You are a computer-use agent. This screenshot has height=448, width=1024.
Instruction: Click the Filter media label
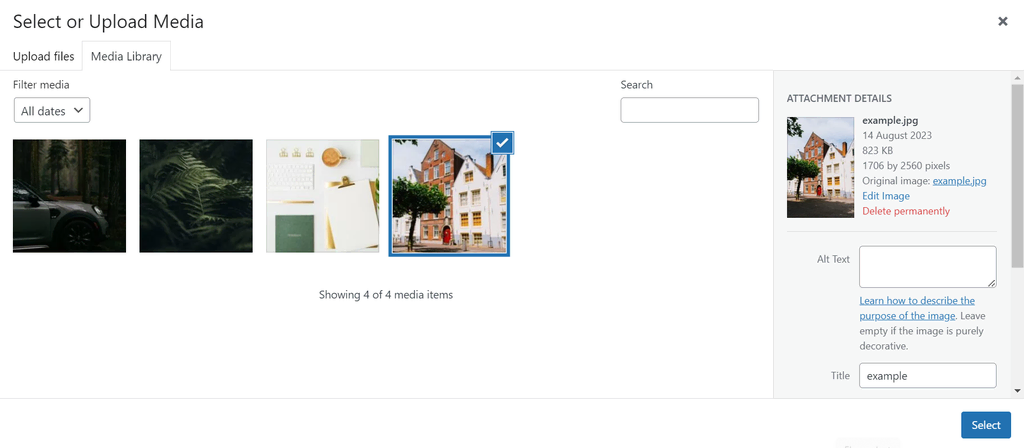[41, 84]
